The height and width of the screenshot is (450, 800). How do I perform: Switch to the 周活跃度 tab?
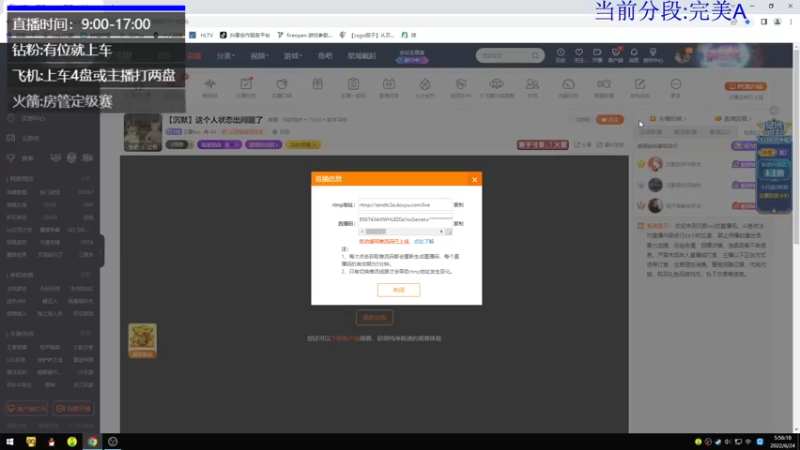[685, 132]
